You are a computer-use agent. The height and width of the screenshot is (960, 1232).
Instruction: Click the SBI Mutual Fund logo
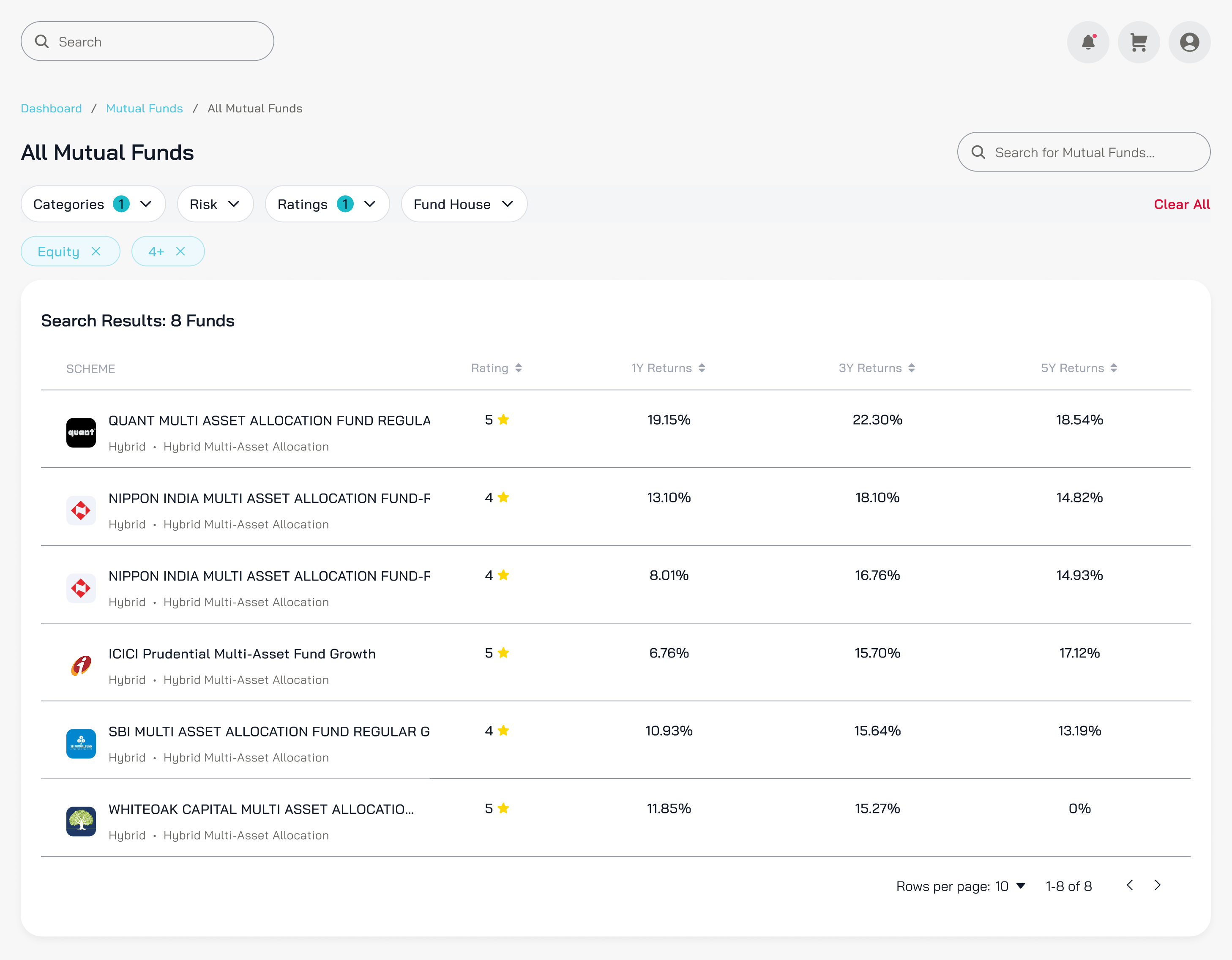click(81, 744)
